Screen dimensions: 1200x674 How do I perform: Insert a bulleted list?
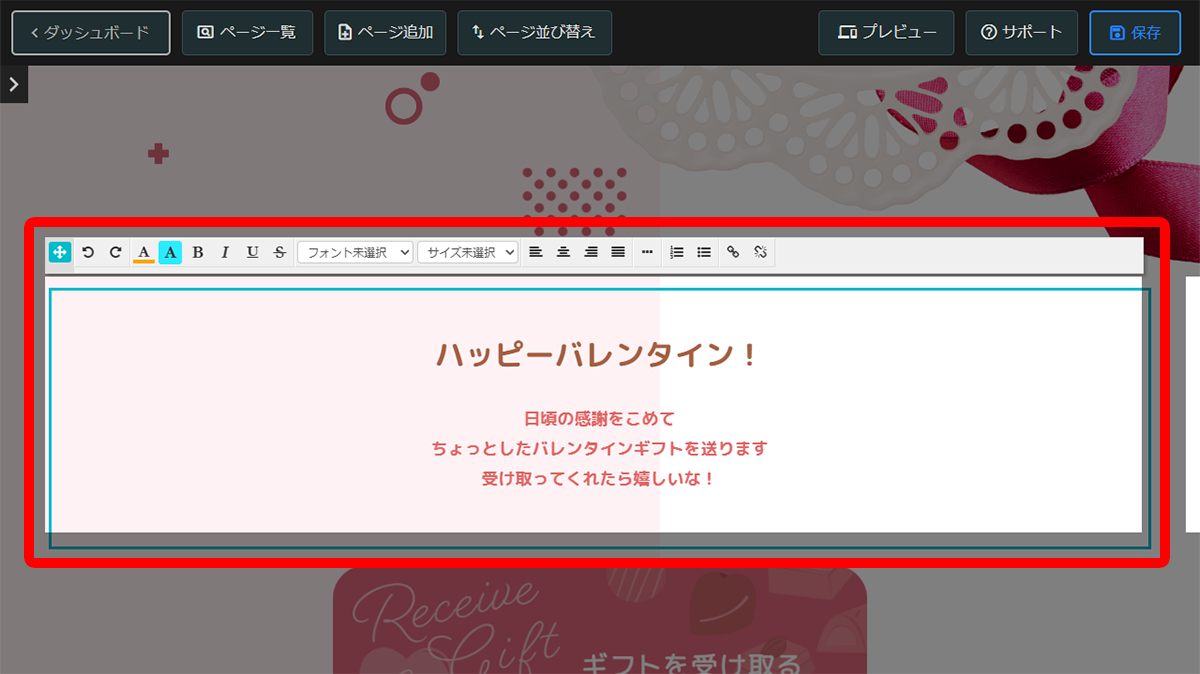click(703, 252)
